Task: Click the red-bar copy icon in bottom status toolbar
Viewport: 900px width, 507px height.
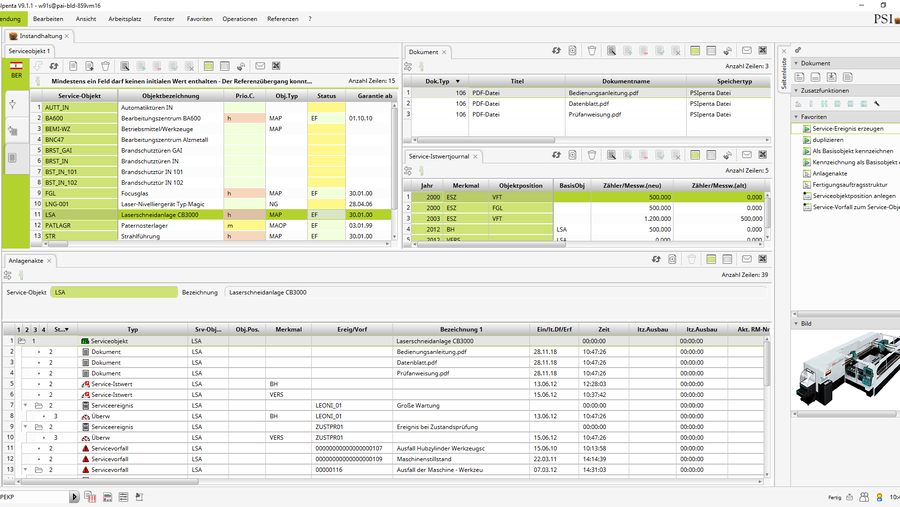Action: pos(90,497)
